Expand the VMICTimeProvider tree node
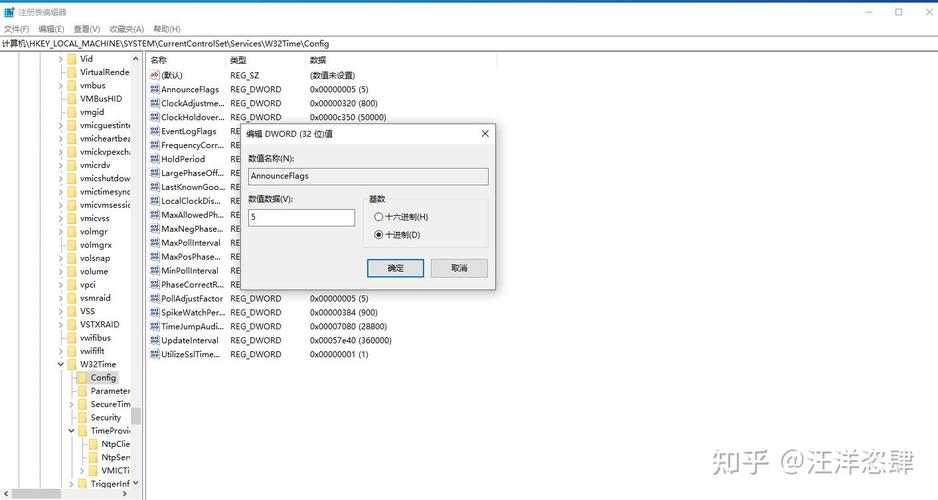Screen dimensions: 938x500 [83, 471]
